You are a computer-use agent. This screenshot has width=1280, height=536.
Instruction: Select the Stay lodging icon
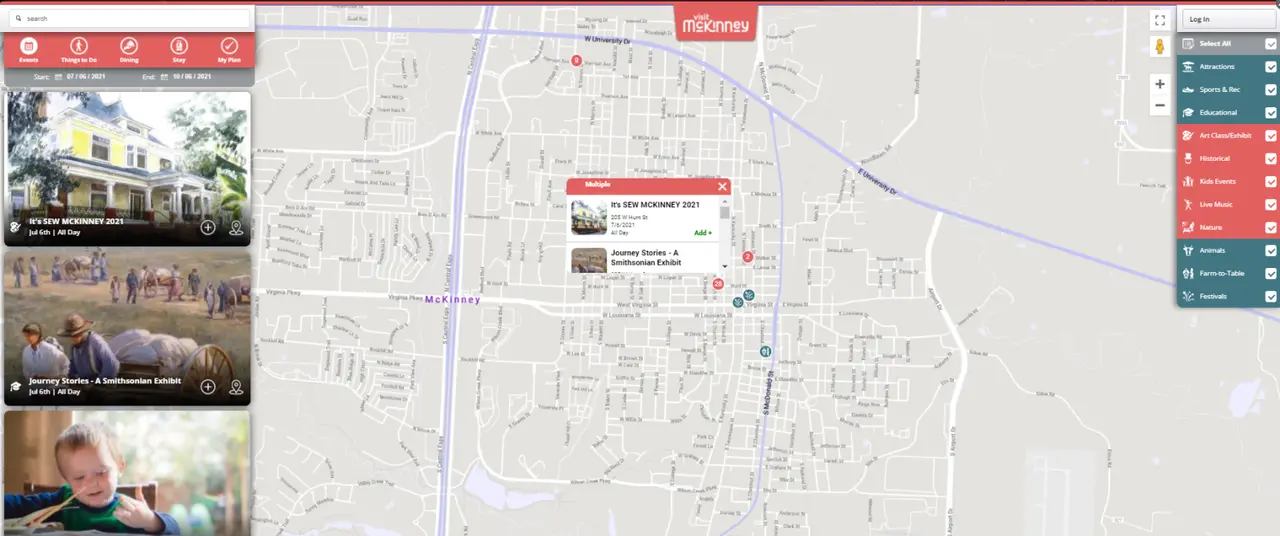click(179, 46)
